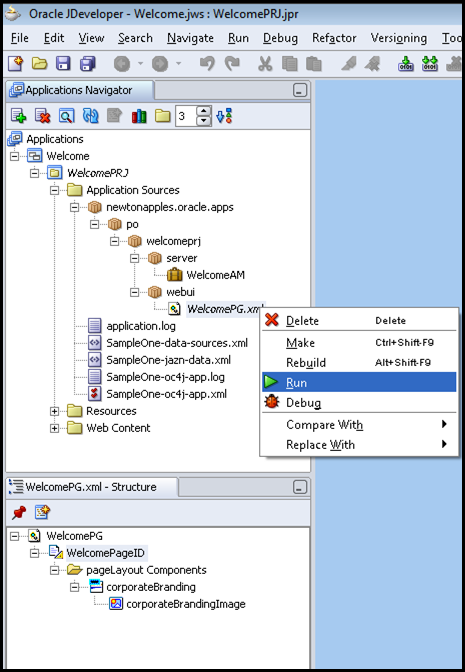
Task: Open the Versioning menu
Action: (x=399, y=38)
